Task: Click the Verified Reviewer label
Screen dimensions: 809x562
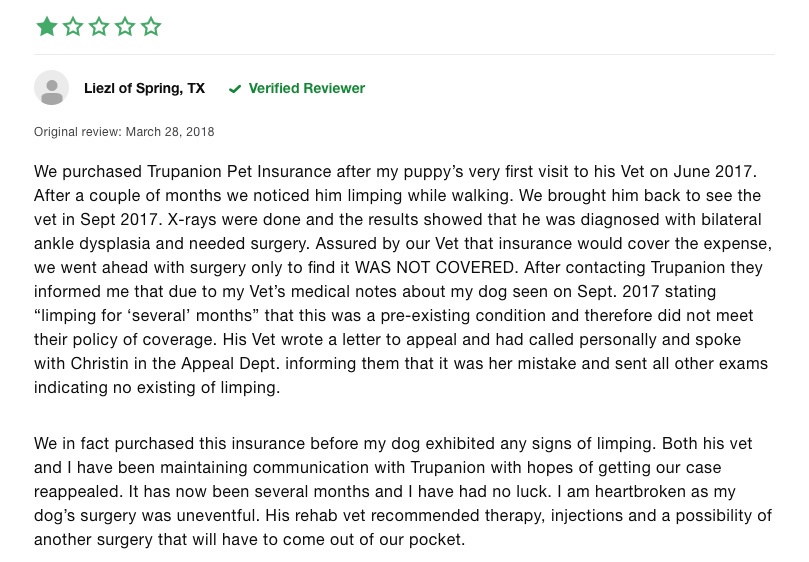Action: pyautogui.click(x=306, y=88)
